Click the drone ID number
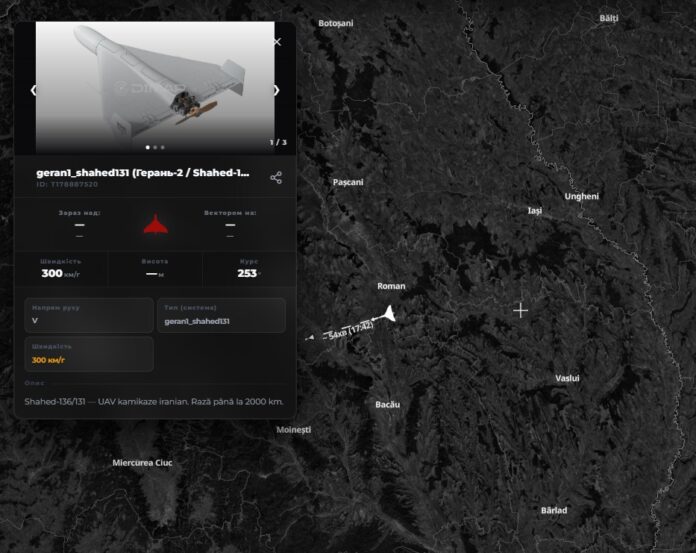The image size is (696, 553). click(67, 184)
